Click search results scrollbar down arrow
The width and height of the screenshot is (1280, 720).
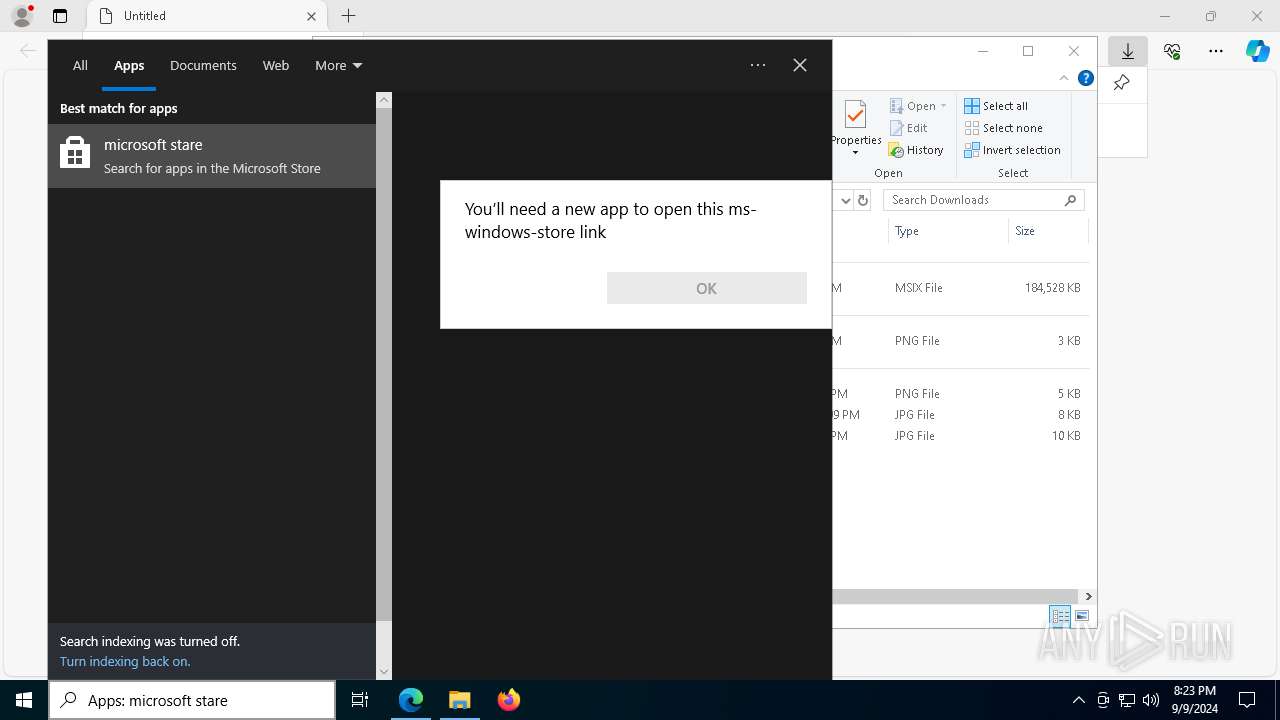coord(384,672)
